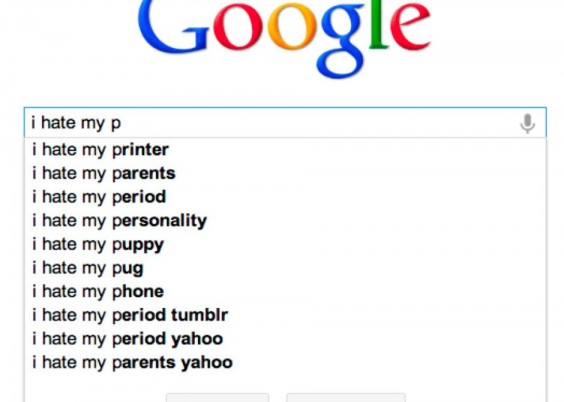
Task: Pick suggestion 'i hate my personality'
Action: click(x=285, y=221)
